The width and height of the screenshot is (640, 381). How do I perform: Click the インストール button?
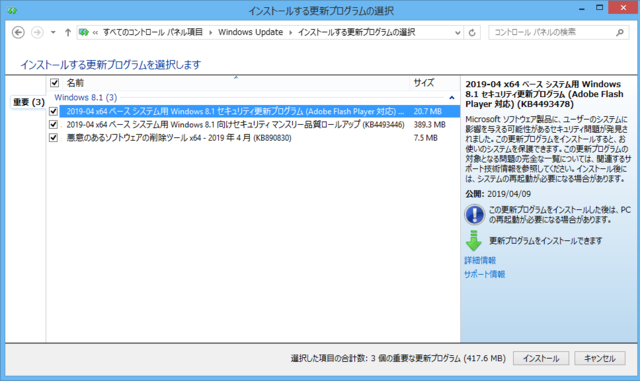(541, 358)
